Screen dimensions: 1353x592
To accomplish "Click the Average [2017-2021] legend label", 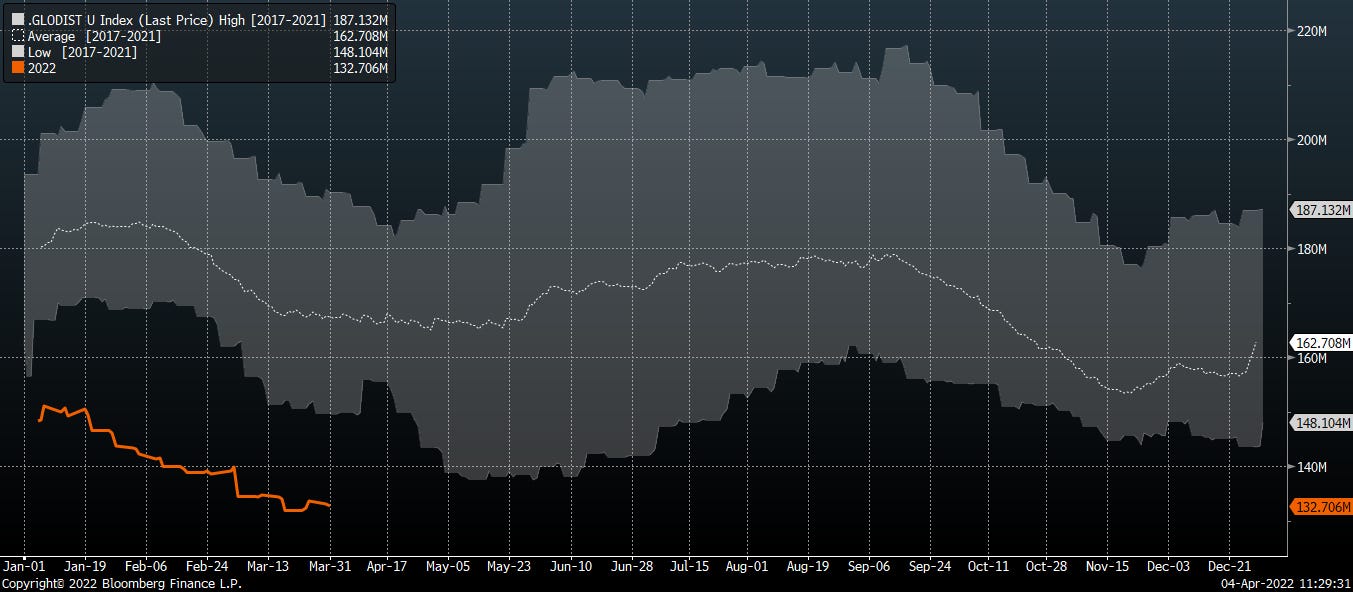I will (x=94, y=36).
